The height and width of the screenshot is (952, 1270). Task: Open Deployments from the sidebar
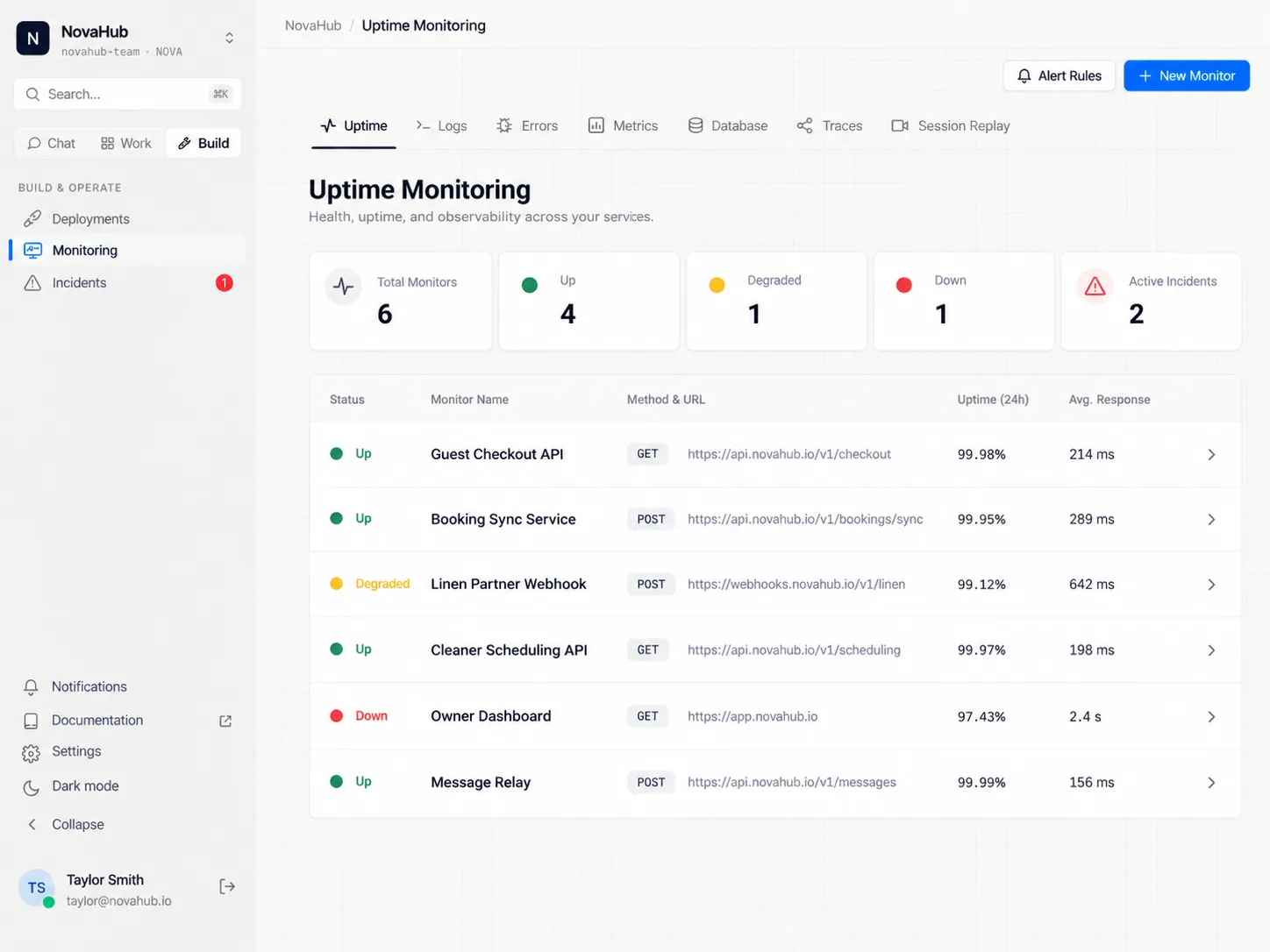tap(127, 218)
